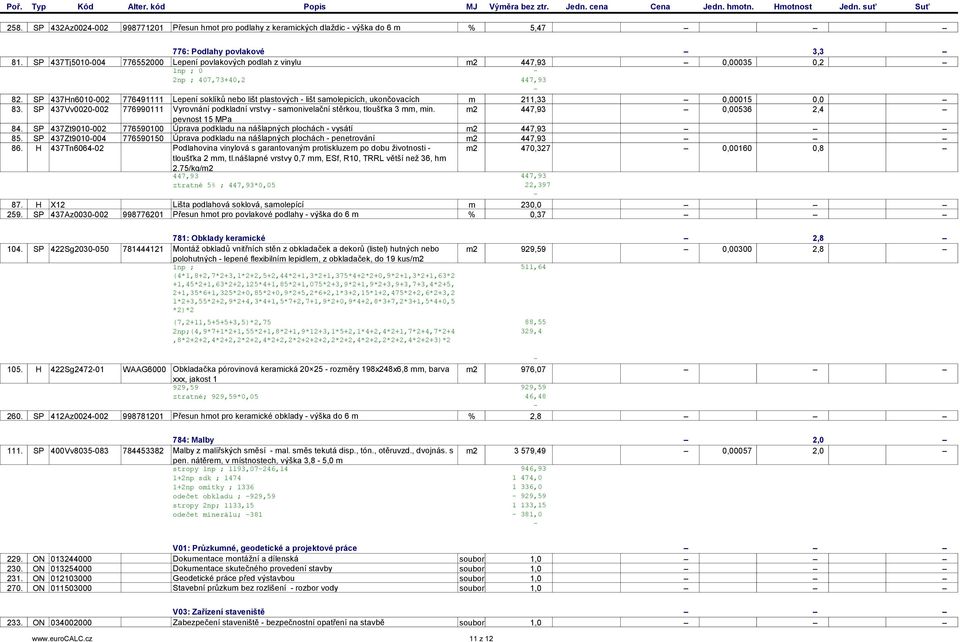This screenshot has width=960, height=642.
Task: Click row 'Zabezpečení staveniště - bezpečnostní opatření'
Action: [x=479, y=622]
